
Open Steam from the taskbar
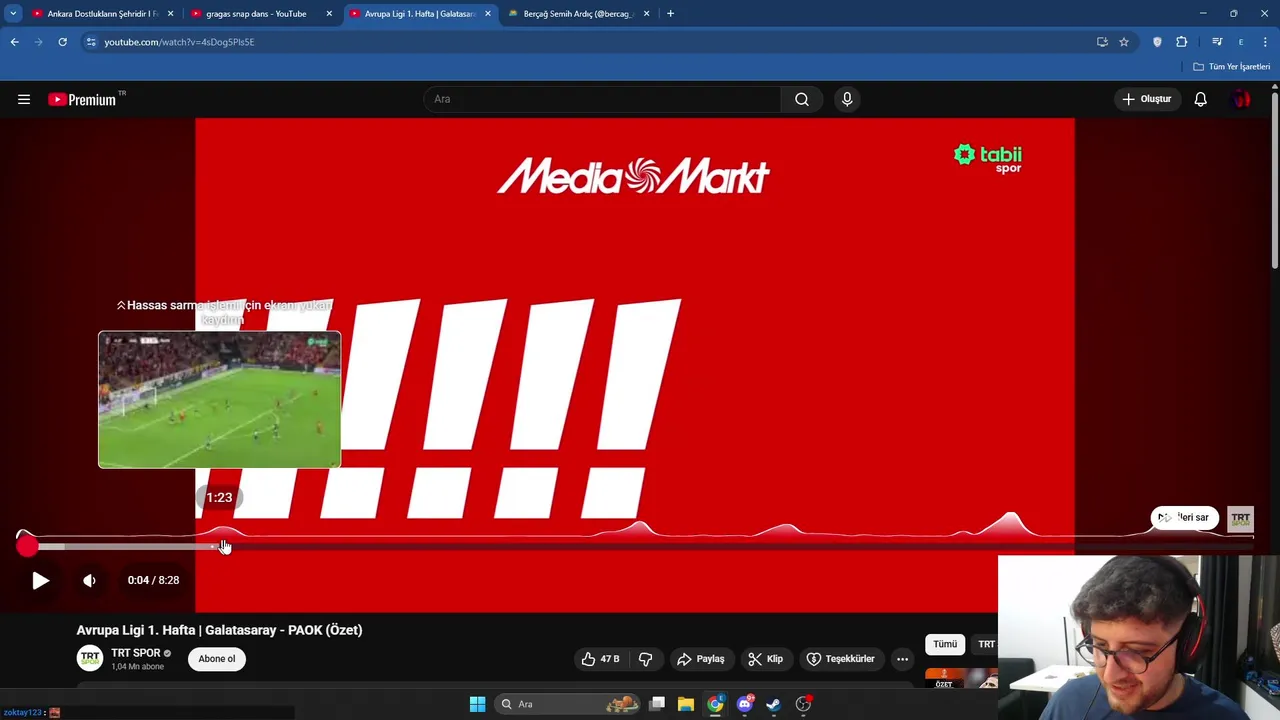pos(773,704)
